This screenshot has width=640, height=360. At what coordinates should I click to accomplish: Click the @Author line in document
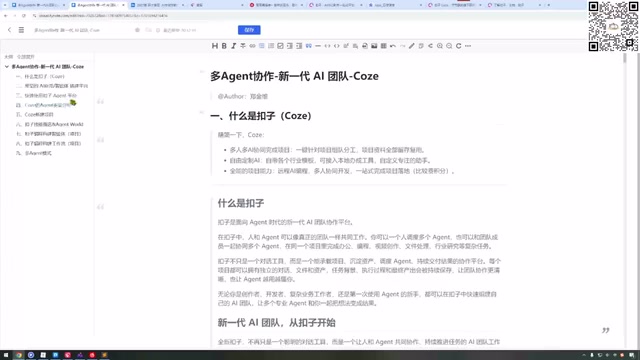242,96
